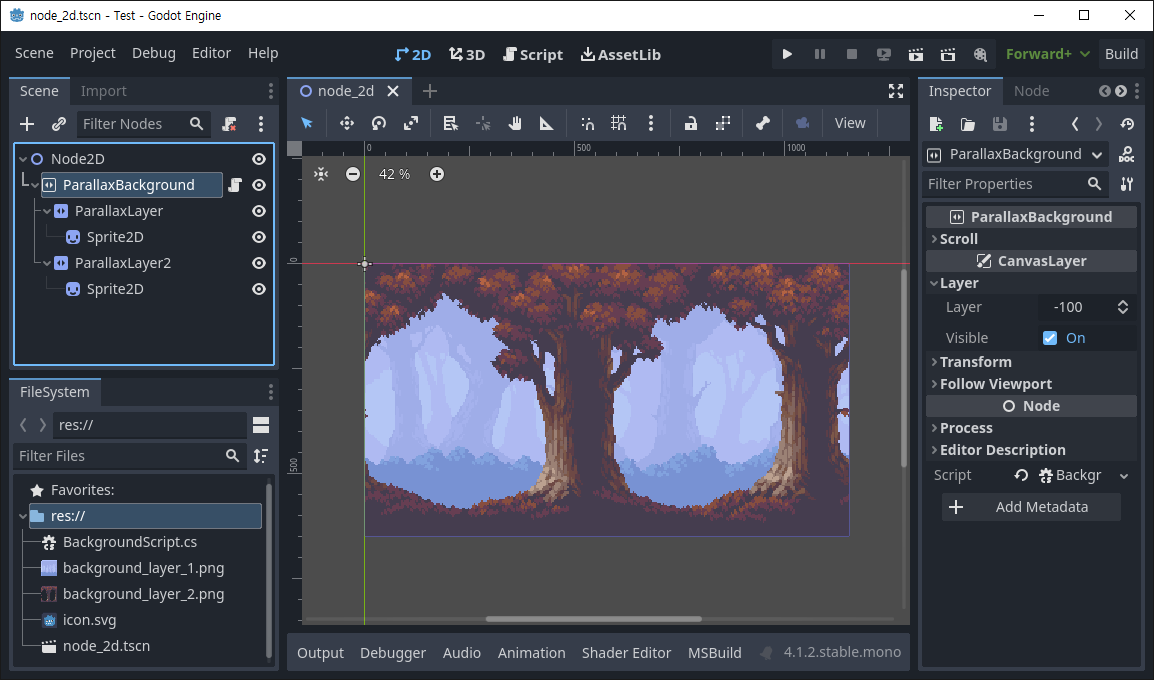The image size is (1154, 680).
Task: Click the lock selected node icon
Action: (x=690, y=123)
